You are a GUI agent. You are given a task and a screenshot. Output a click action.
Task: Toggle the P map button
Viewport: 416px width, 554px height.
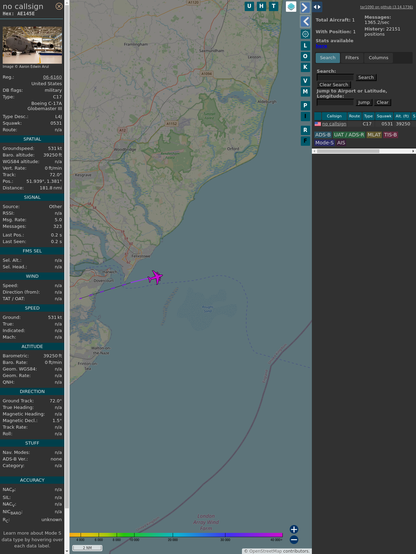[305, 105]
